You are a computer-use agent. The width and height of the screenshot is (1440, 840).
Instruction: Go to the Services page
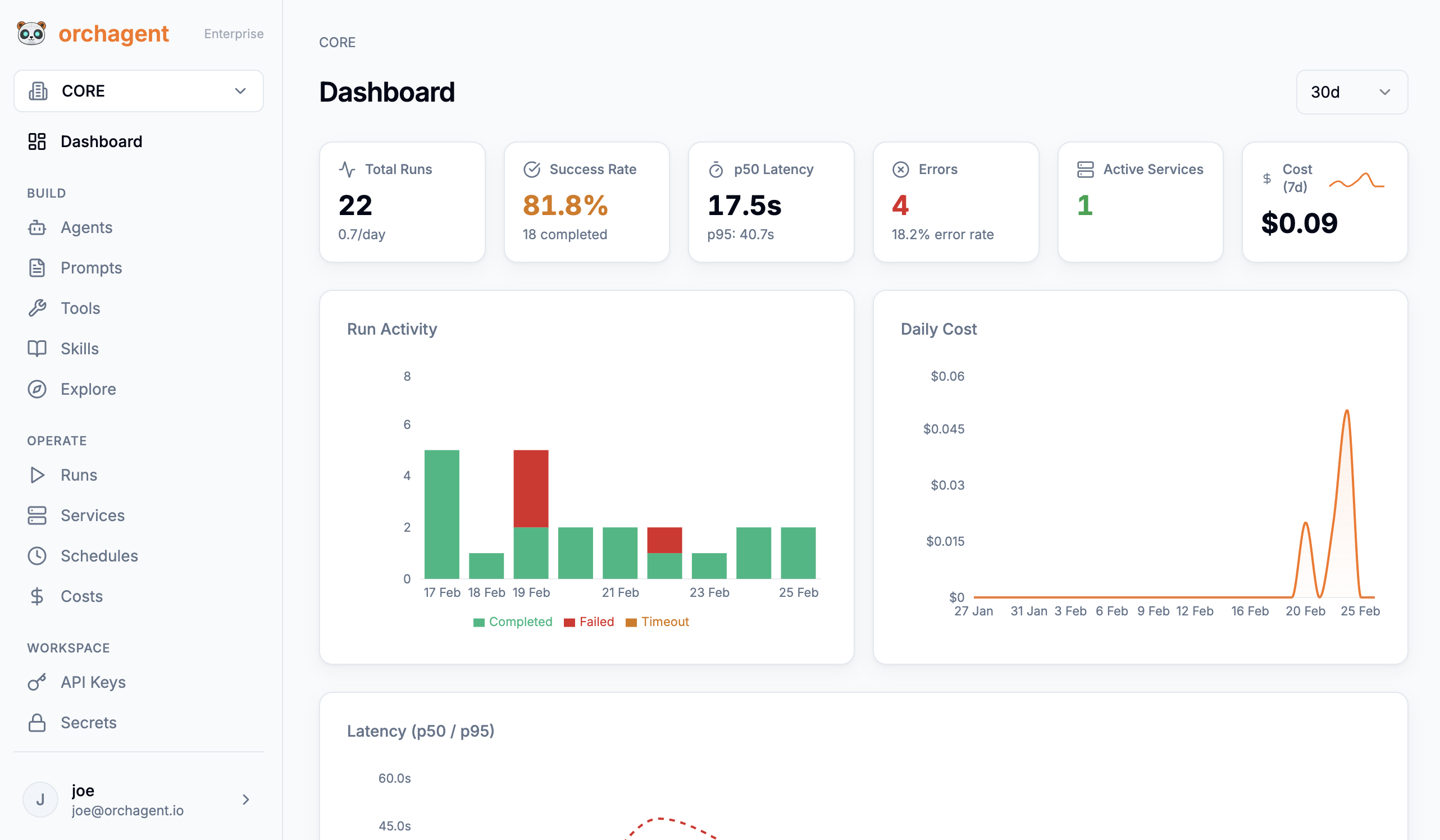[92, 515]
